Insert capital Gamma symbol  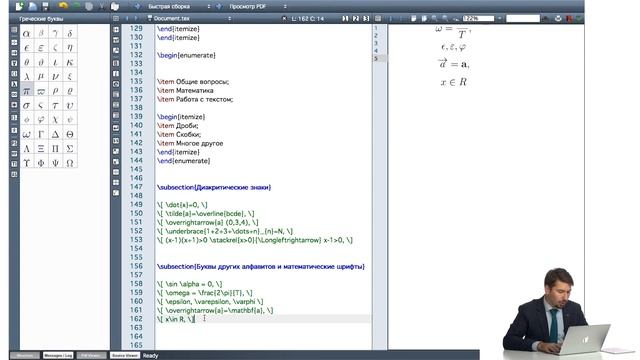tap(41, 134)
